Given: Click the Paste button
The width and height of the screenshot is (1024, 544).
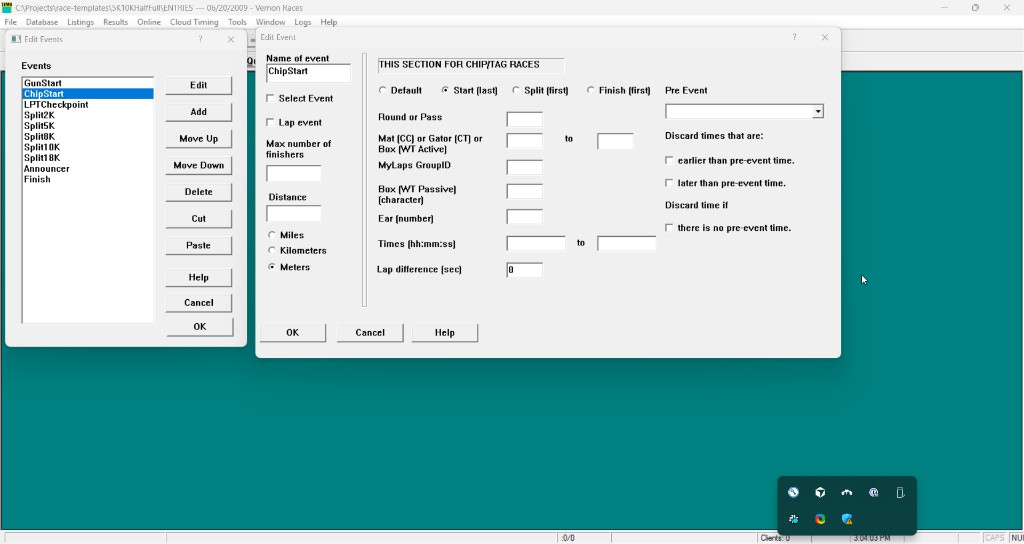Looking at the screenshot, I should point(199,245).
